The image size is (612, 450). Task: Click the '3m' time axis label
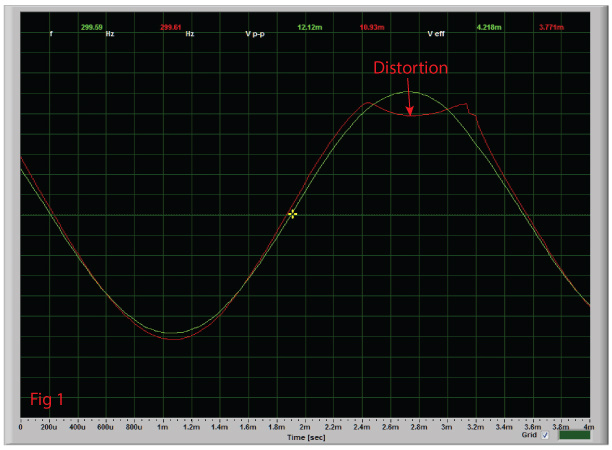coord(447,427)
